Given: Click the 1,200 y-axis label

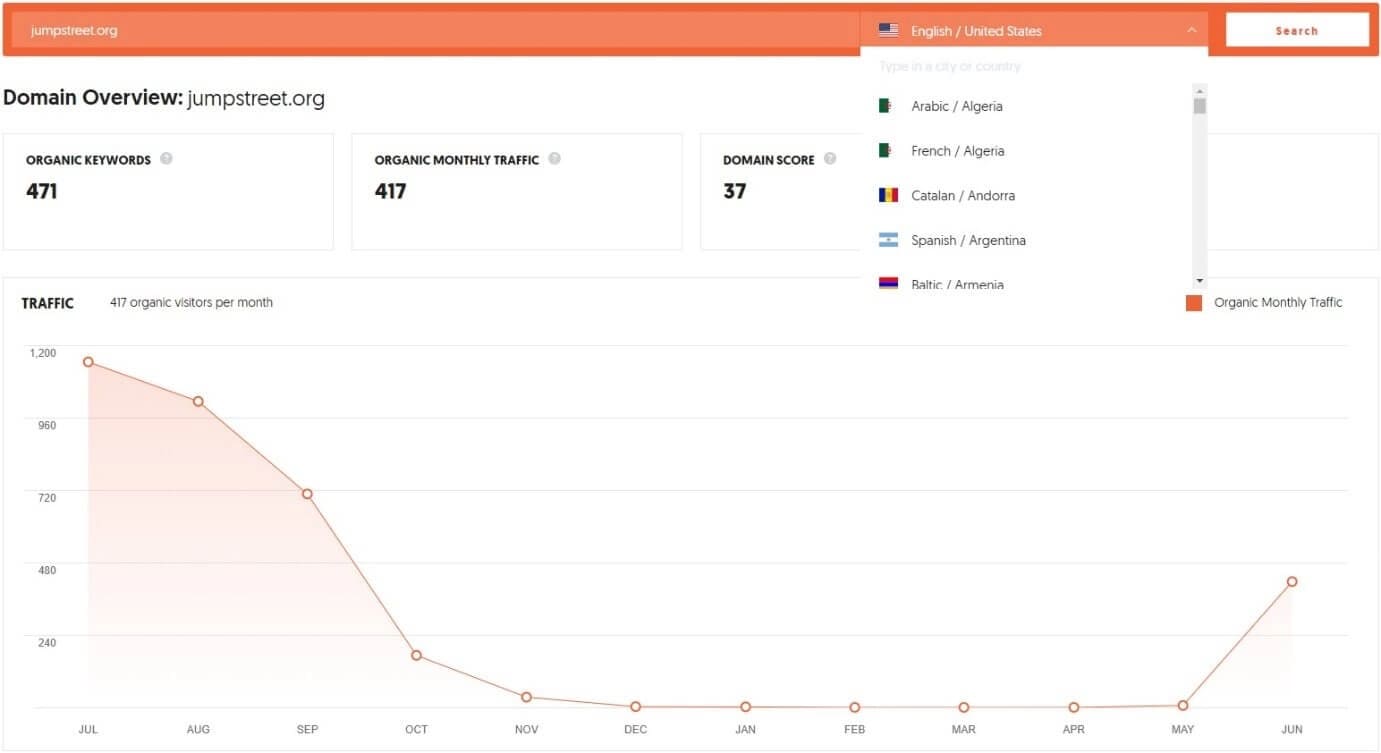Looking at the screenshot, I should pos(43,352).
